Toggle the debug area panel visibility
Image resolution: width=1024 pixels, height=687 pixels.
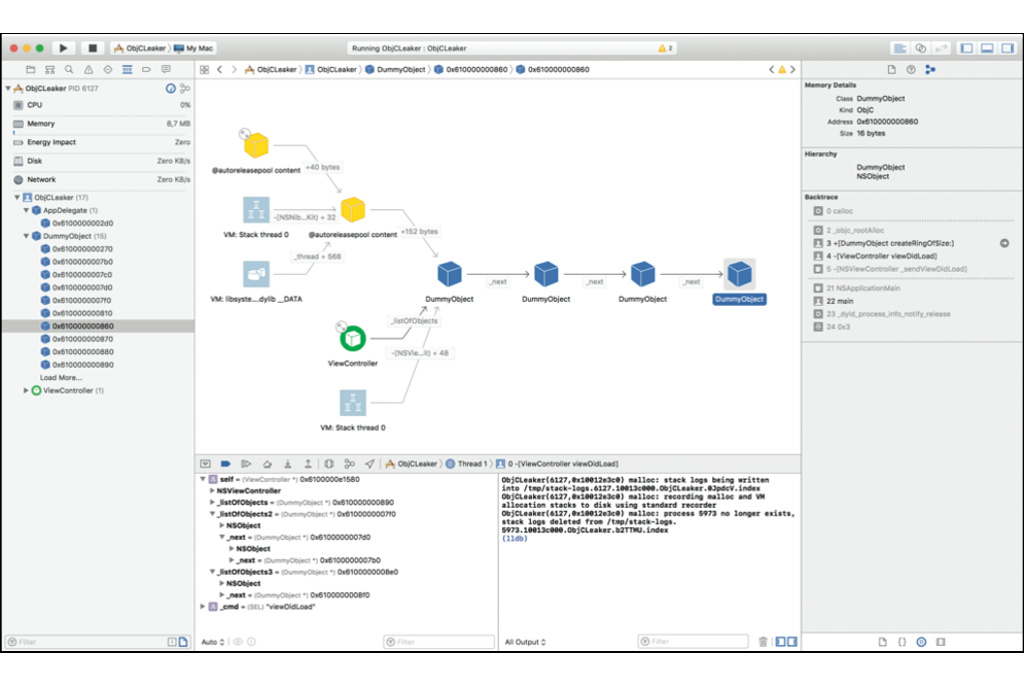point(986,47)
